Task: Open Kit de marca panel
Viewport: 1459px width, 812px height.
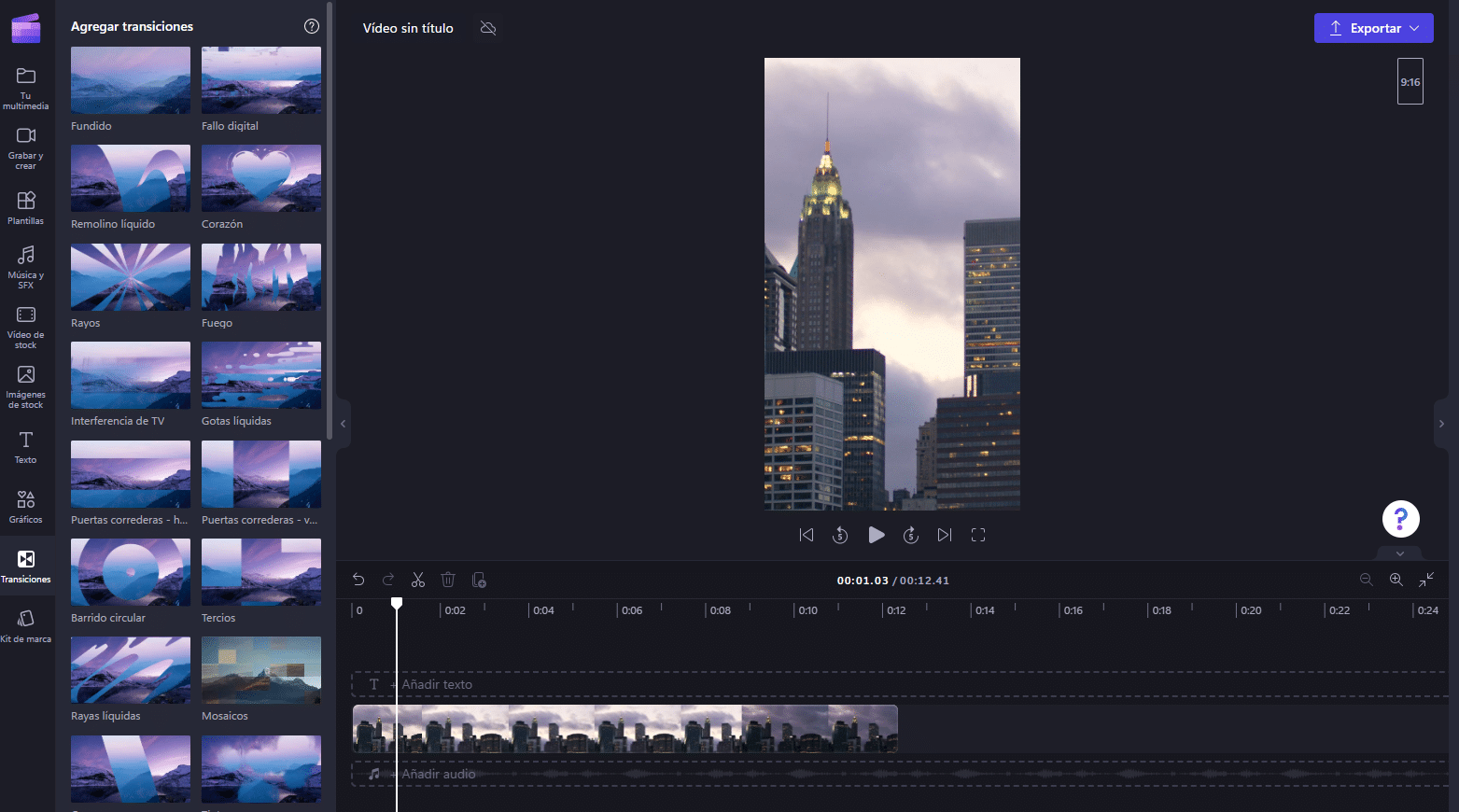Action: (x=26, y=626)
